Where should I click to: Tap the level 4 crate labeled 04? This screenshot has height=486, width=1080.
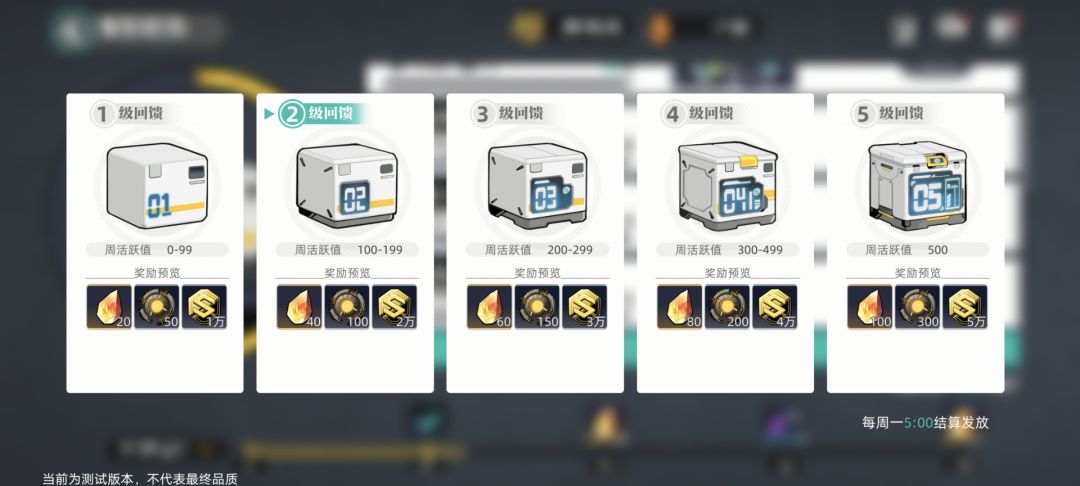pyautogui.click(x=727, y=186)
